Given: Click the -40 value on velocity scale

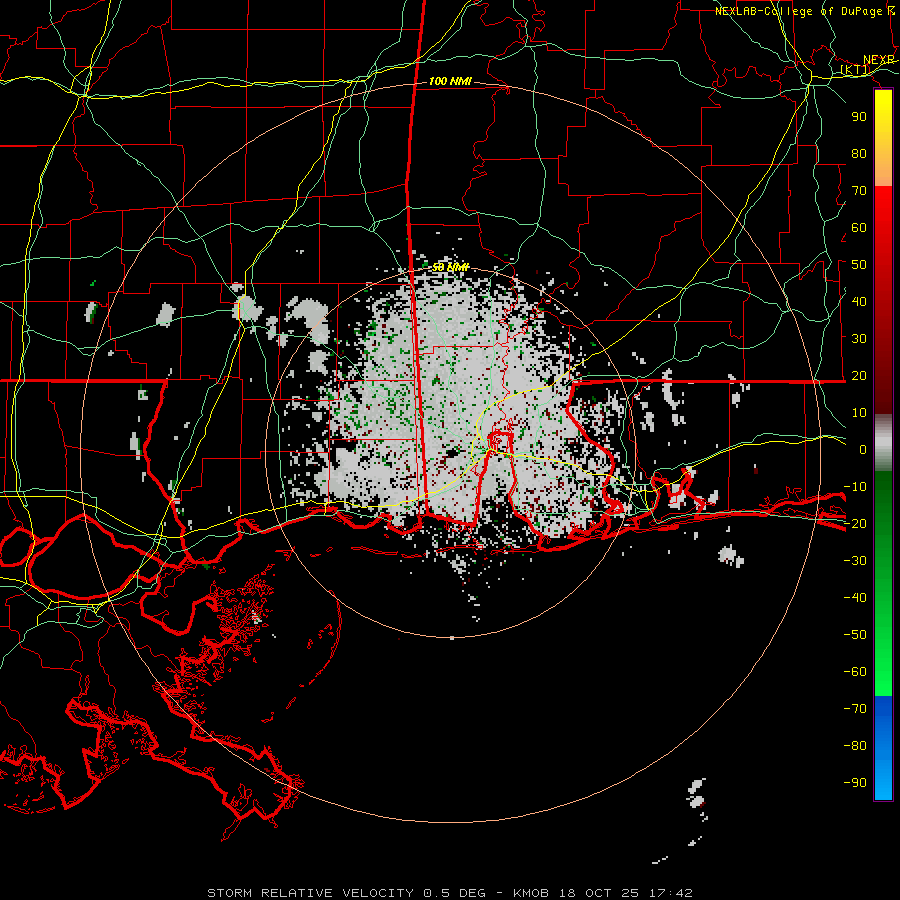Looking at the screenshot, I should 855,598.
